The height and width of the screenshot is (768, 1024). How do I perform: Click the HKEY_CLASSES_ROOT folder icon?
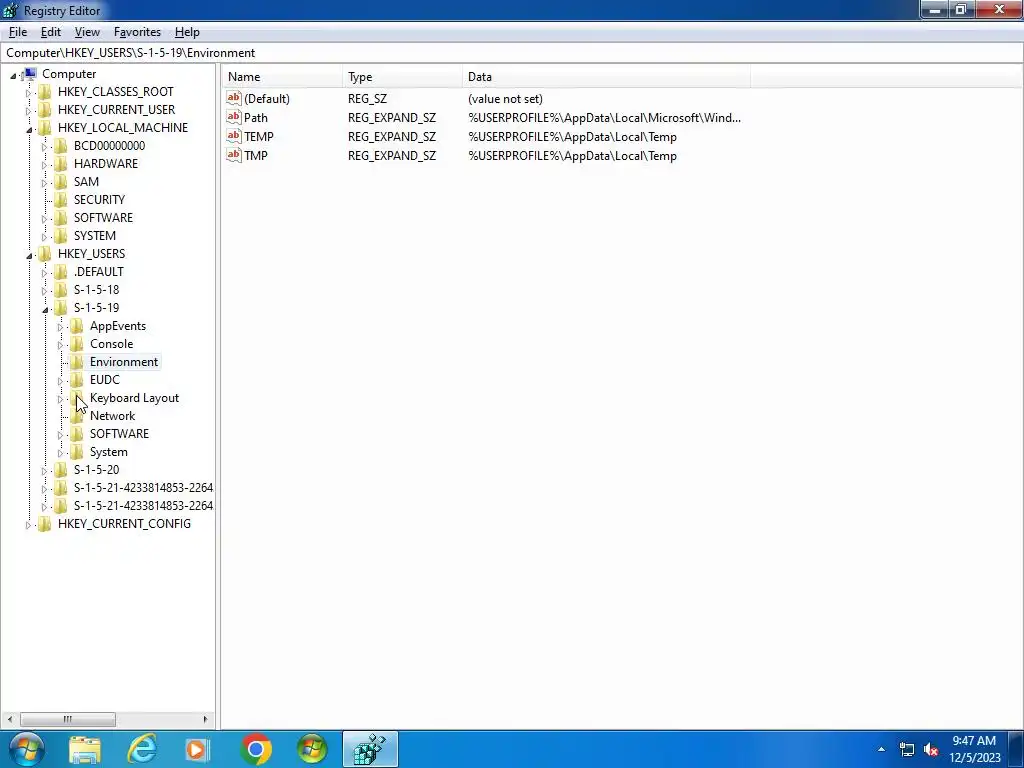(44, 91)
